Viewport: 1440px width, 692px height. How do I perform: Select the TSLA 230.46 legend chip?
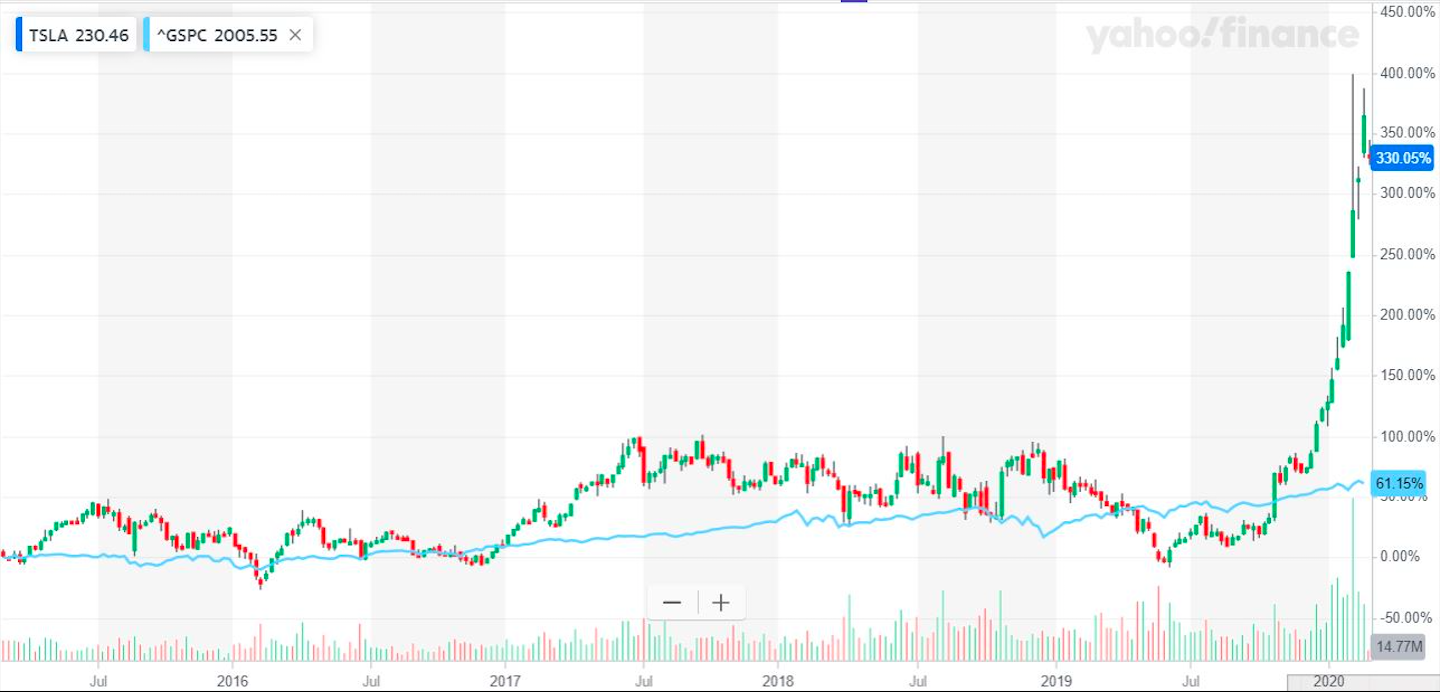(75, 35)
